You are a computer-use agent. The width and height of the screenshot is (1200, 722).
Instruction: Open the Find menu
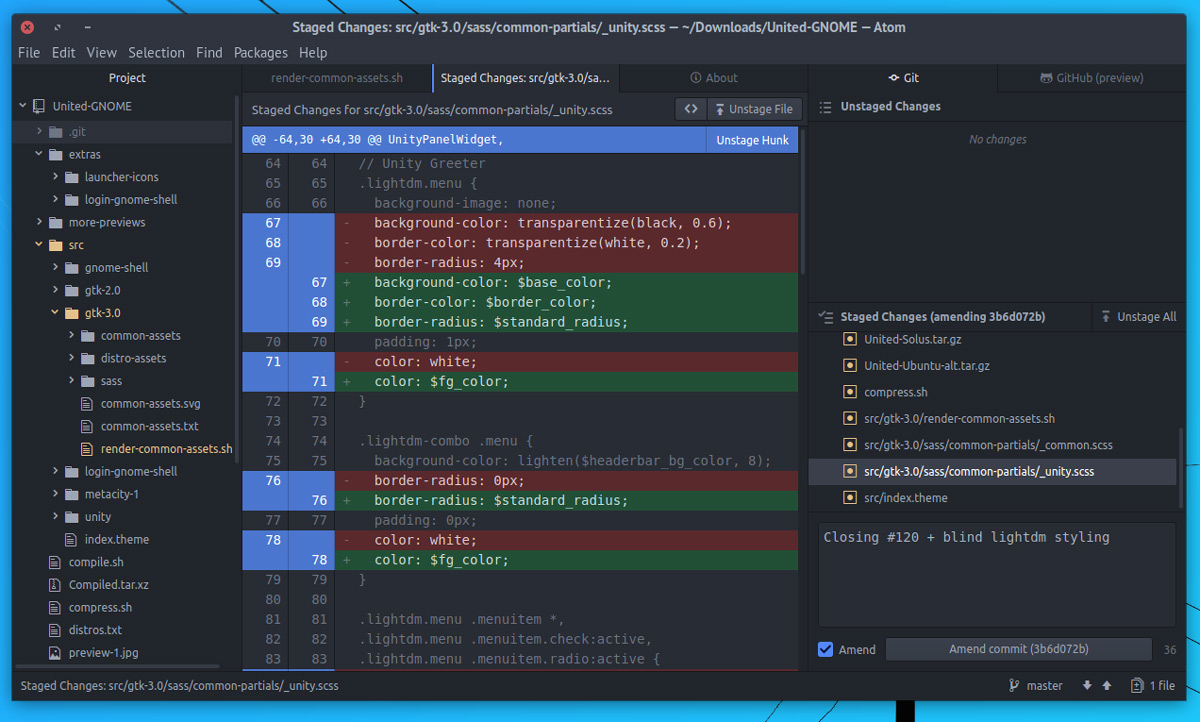pyautogui.click(x=210, y=52)
